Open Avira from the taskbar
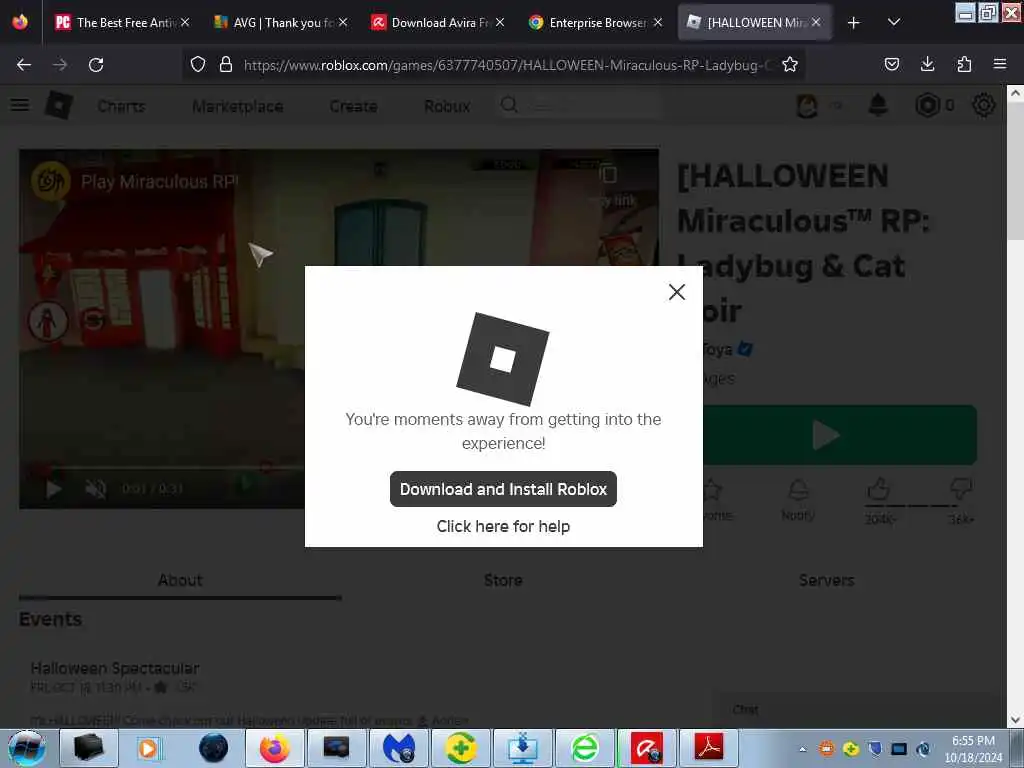This screenshot has width=1024, height=768. coord(647,748)
